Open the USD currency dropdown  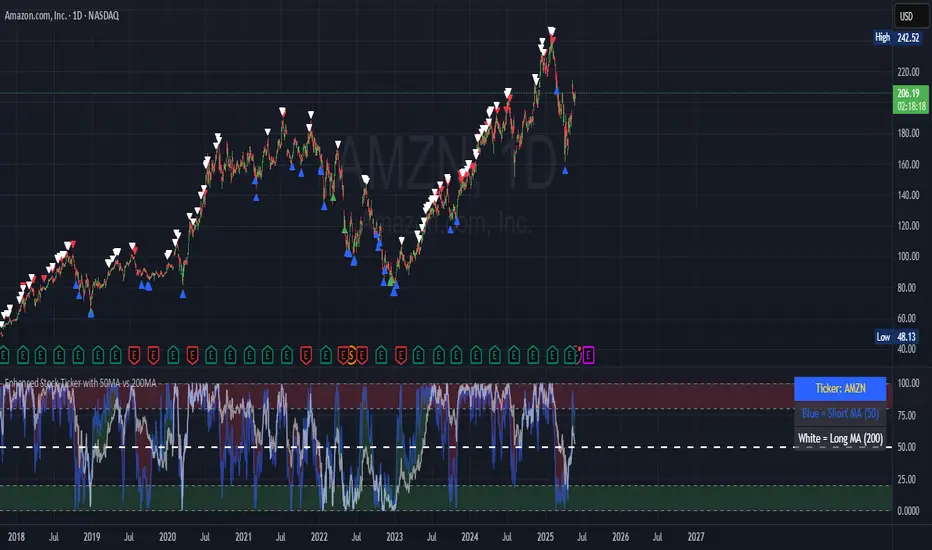906,16
